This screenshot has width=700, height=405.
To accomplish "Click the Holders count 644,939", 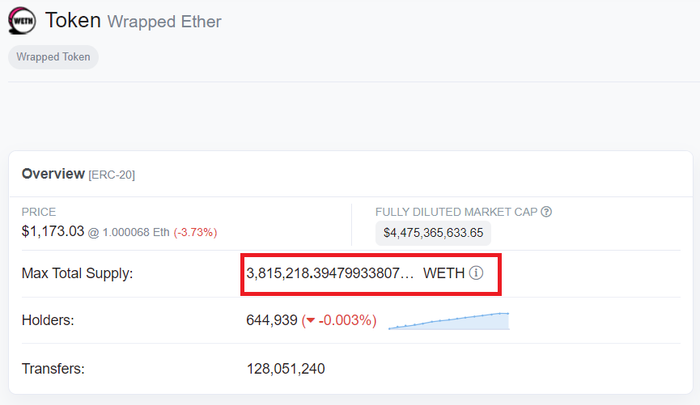I will (x=271, y=320).
